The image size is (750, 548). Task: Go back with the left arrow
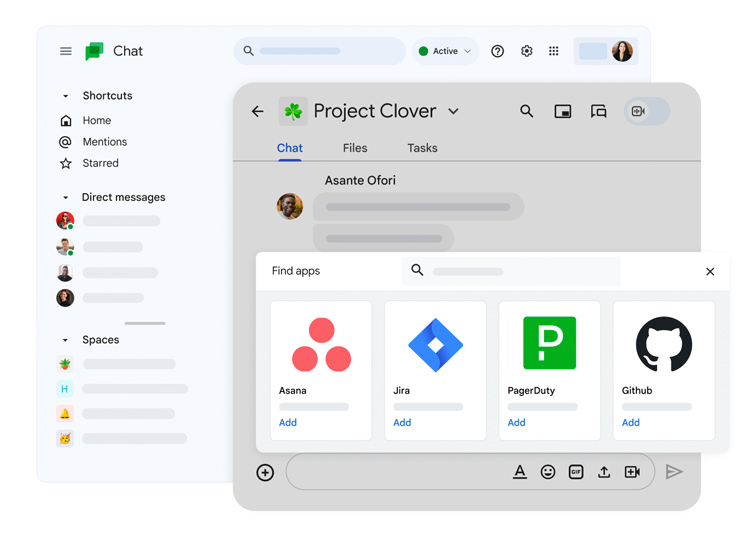(257, 111)
